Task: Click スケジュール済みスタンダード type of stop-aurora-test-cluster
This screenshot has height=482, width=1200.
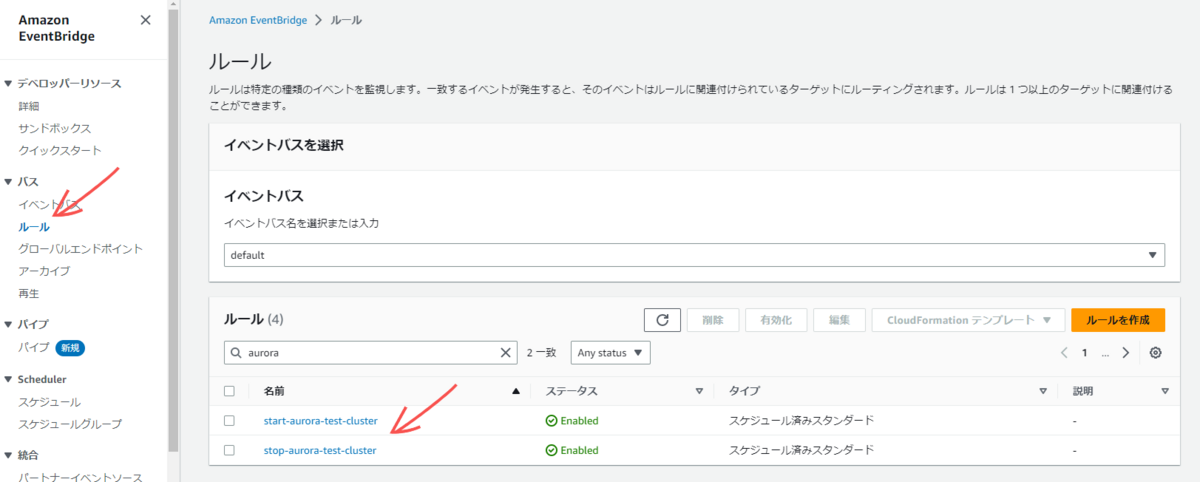Action: (x=802, y=451)
